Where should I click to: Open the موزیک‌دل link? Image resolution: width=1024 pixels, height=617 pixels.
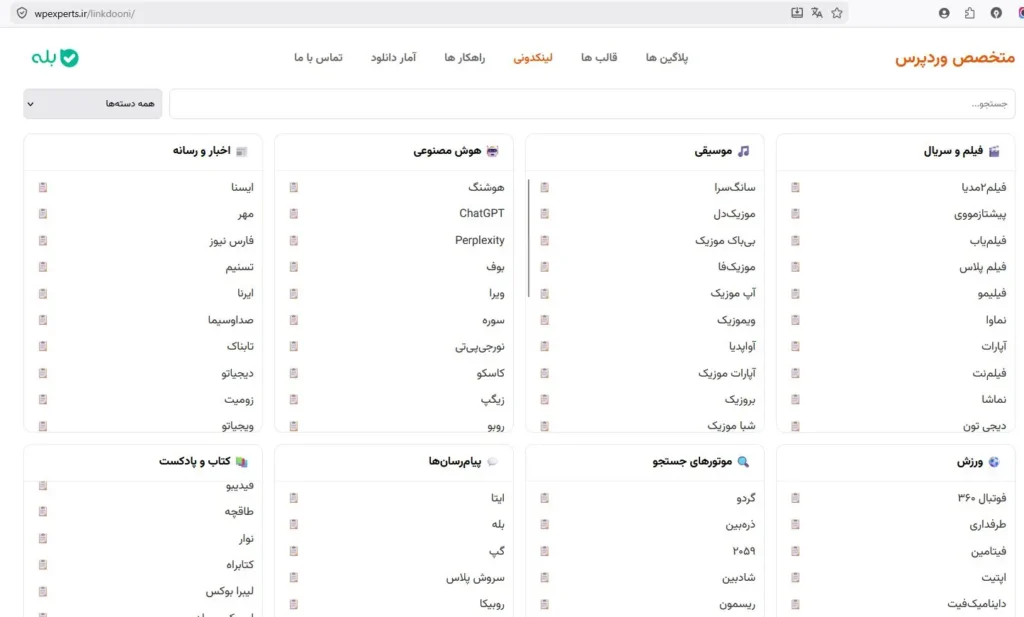pos(734,214)
